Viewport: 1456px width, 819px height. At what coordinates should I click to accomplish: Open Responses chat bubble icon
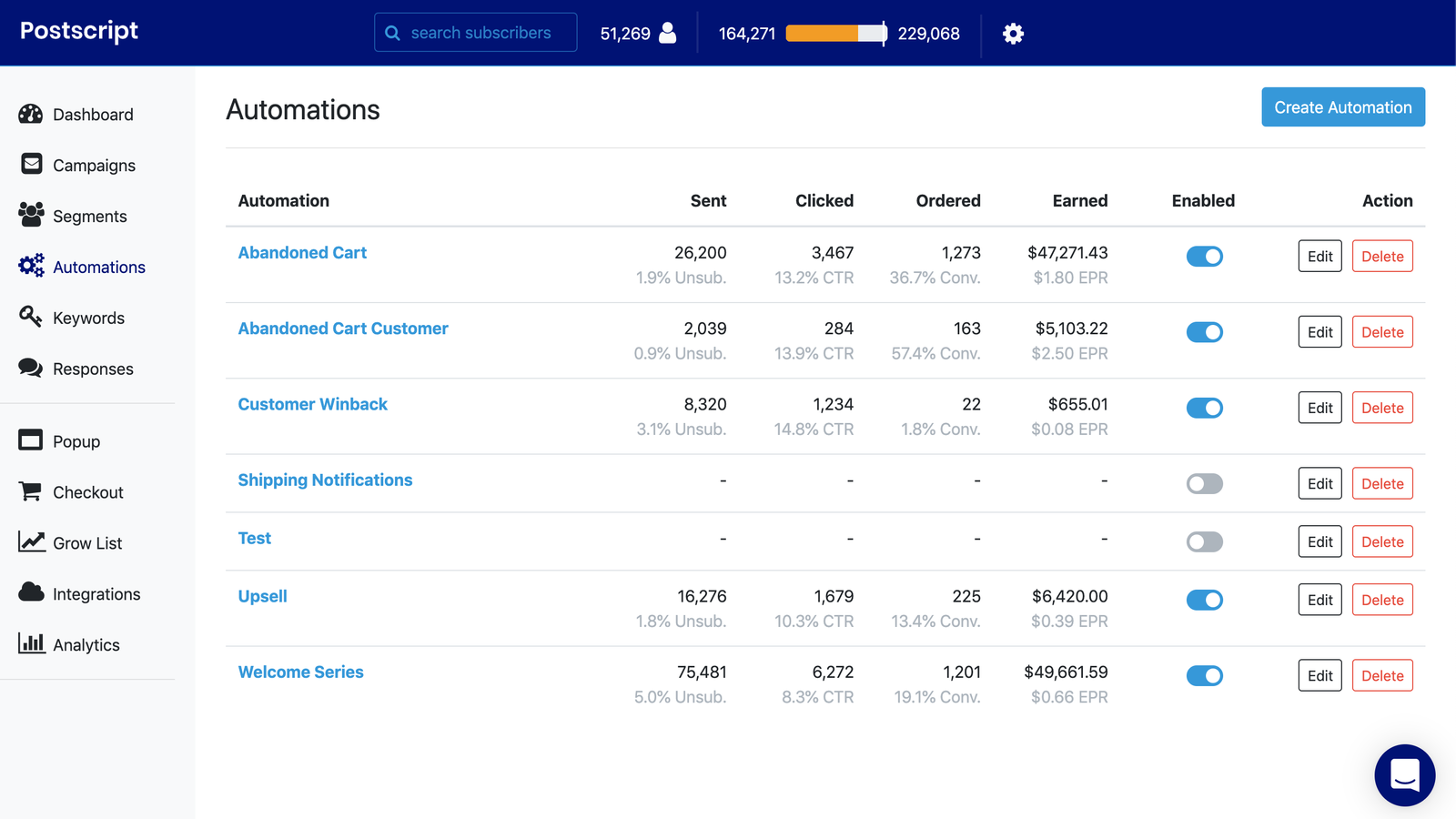31,368
